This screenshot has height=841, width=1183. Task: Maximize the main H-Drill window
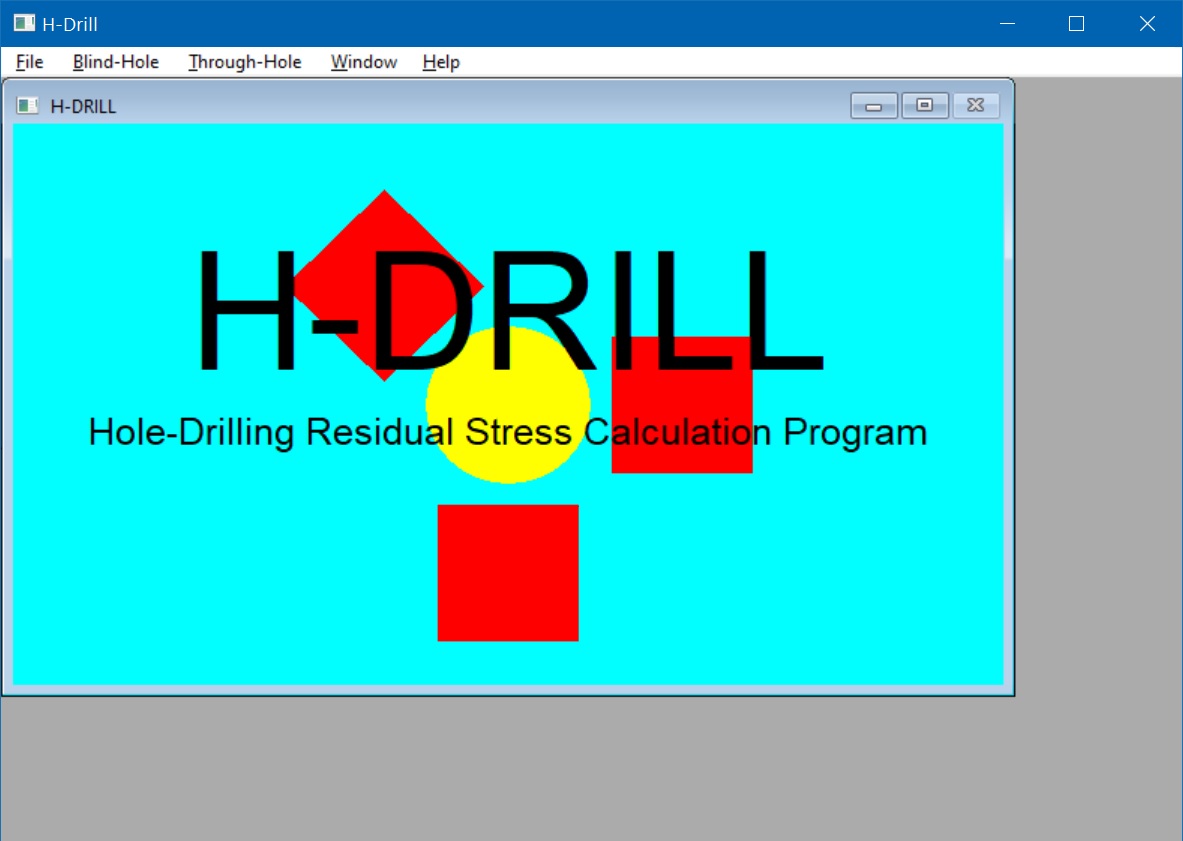coord(1077,23)
